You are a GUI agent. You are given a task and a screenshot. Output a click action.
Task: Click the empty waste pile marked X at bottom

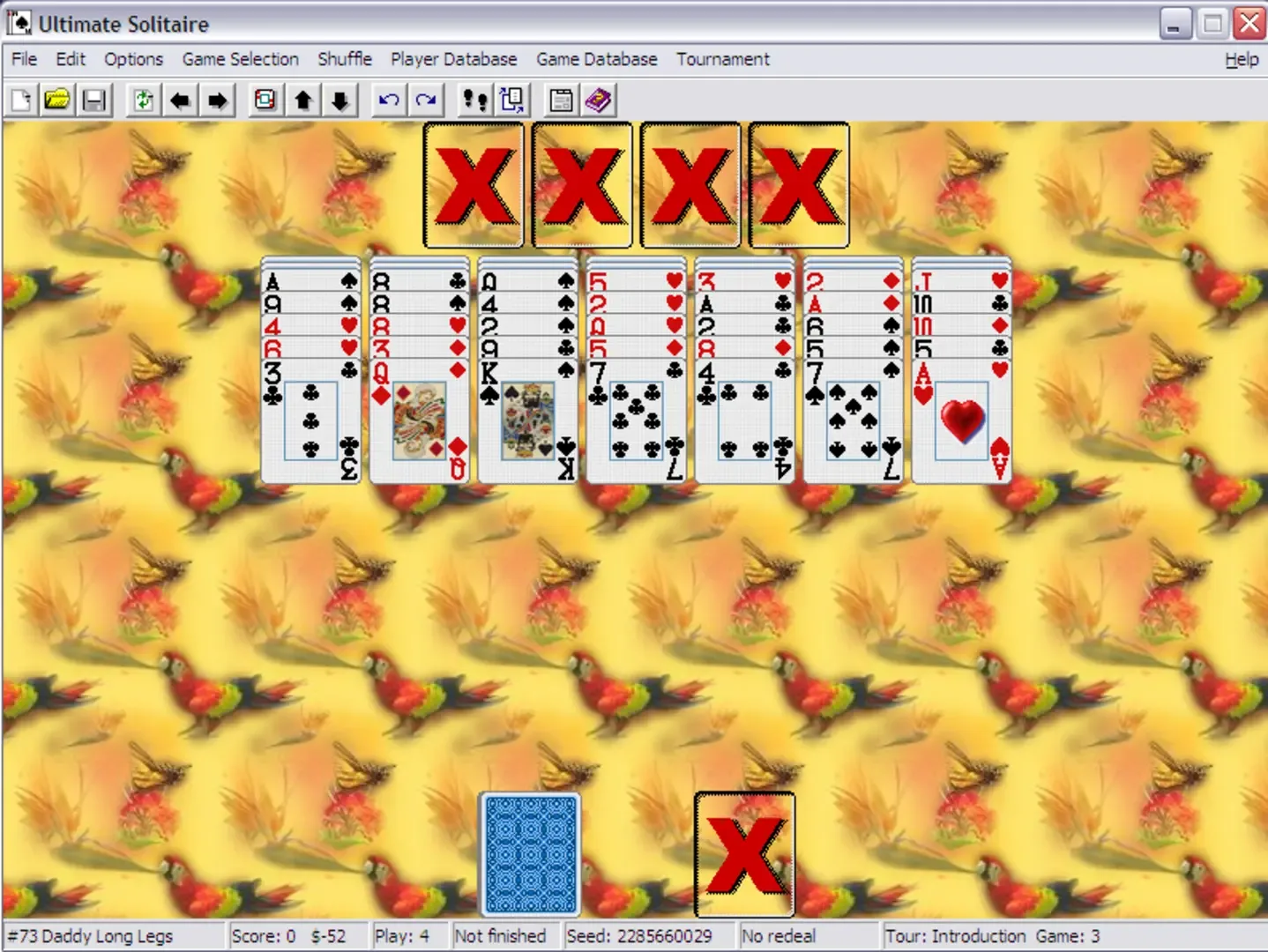click(x=744, y=853)
